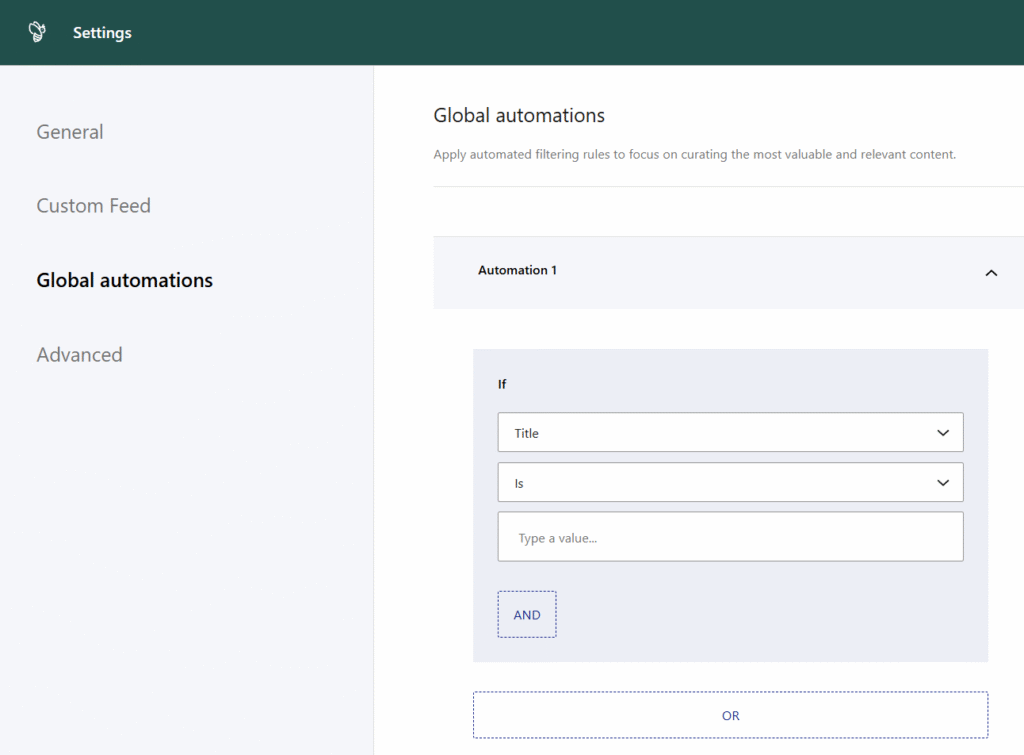Click the "Global automations" page heading

pos(518,115)
